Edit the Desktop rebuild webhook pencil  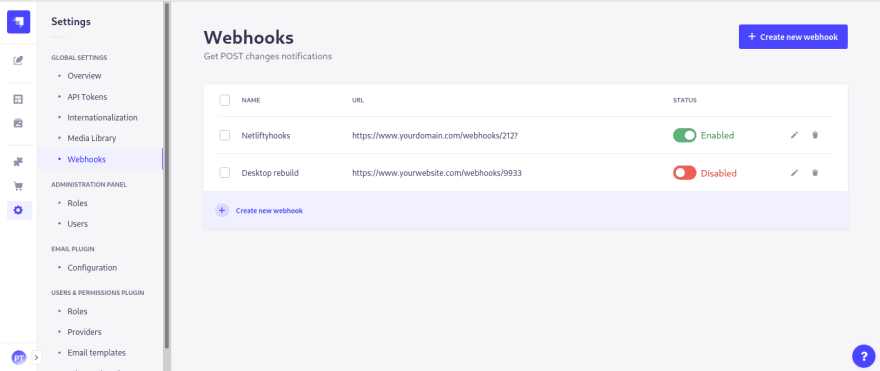coord(794,173)
